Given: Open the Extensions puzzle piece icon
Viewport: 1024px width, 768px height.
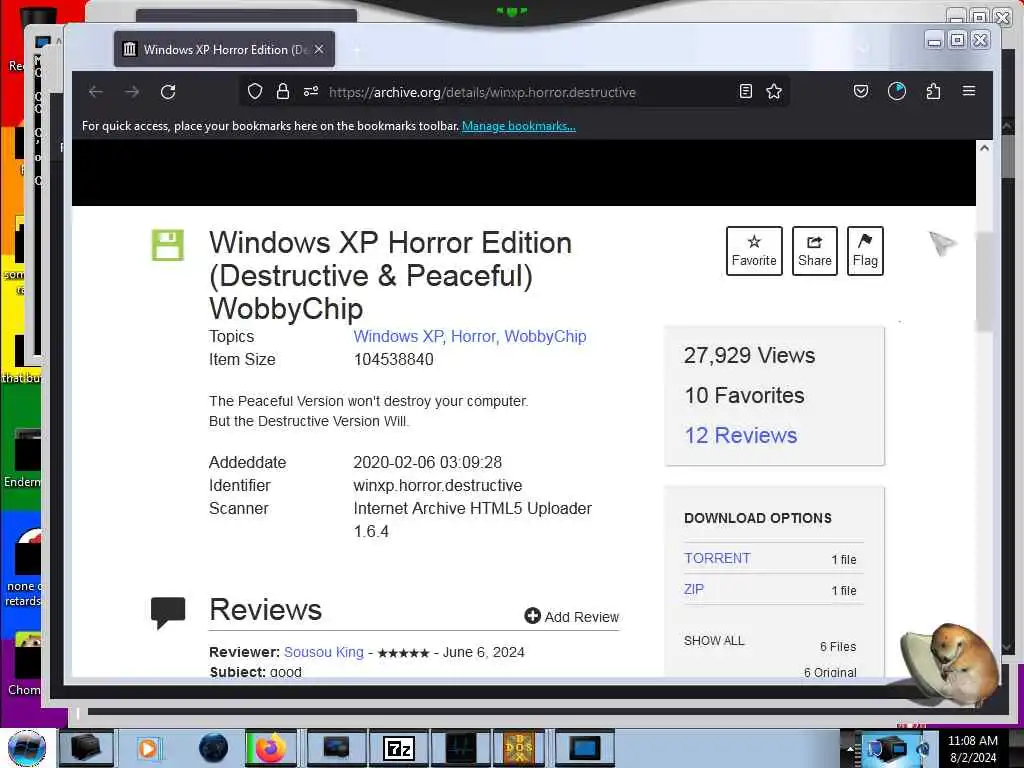Looking at the screenshot, I should click(933, 91).
